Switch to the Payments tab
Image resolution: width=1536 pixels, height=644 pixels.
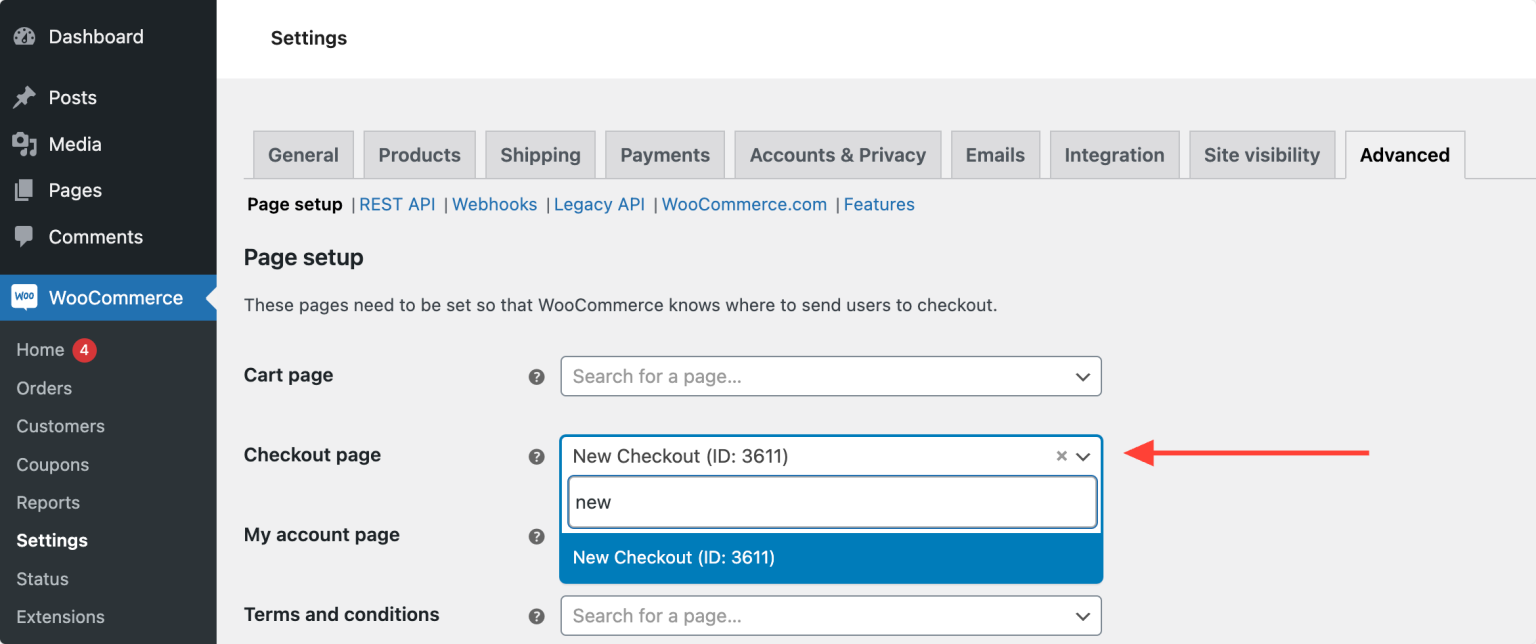tap(664, 155)
